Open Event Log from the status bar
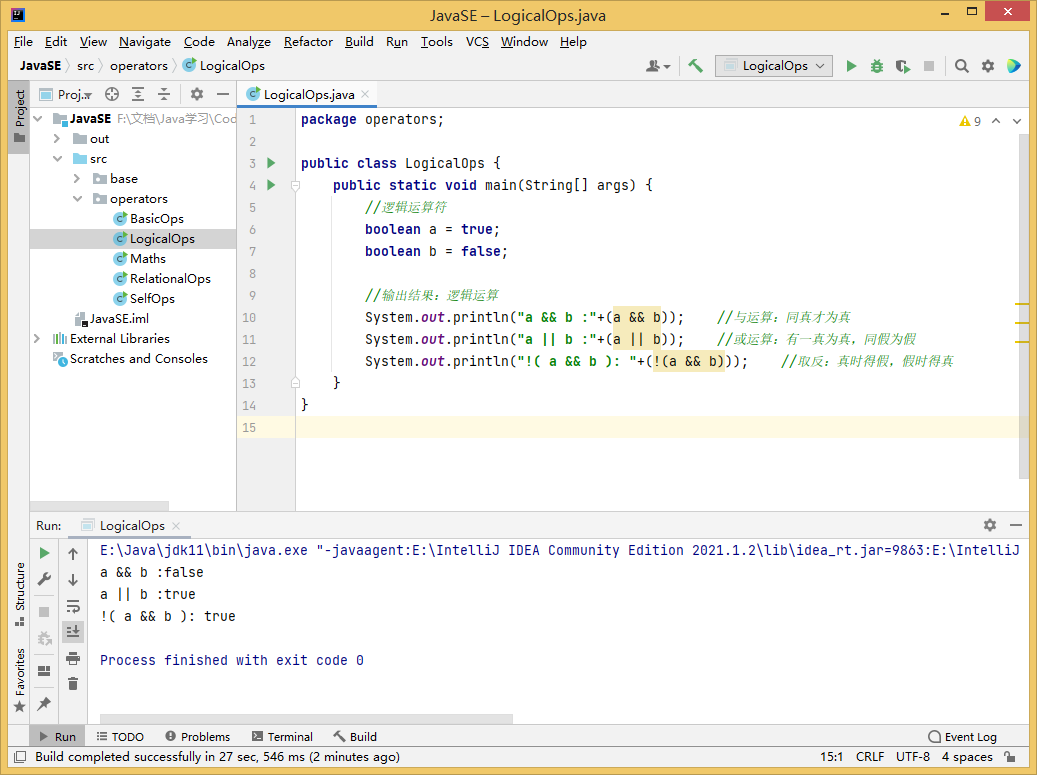The width and height of the screenshot is (1037, 775). (x=962, y=737)
